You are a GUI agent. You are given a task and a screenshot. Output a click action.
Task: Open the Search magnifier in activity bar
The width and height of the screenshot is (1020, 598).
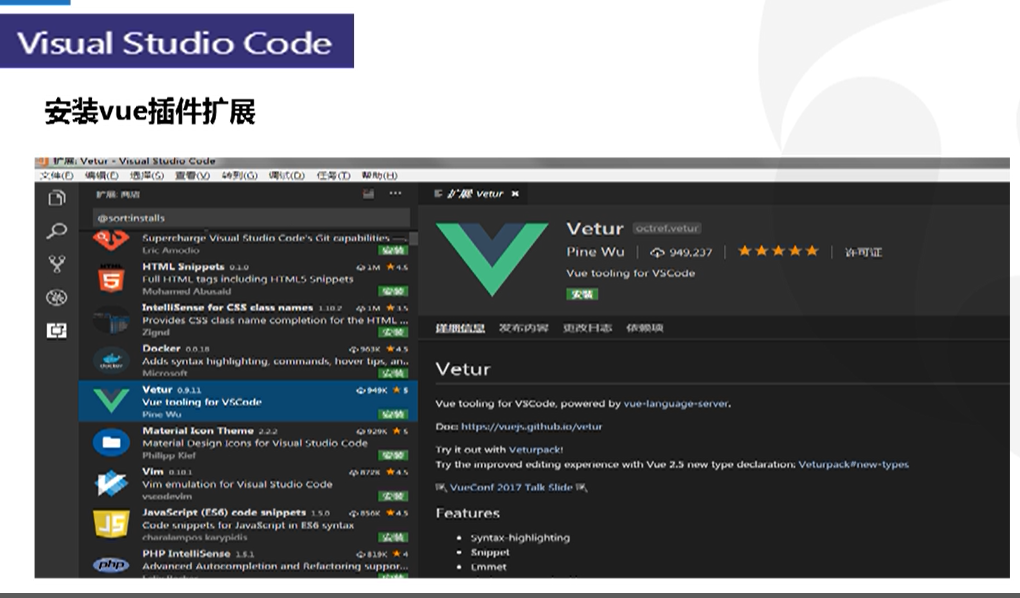pos(57,231)
